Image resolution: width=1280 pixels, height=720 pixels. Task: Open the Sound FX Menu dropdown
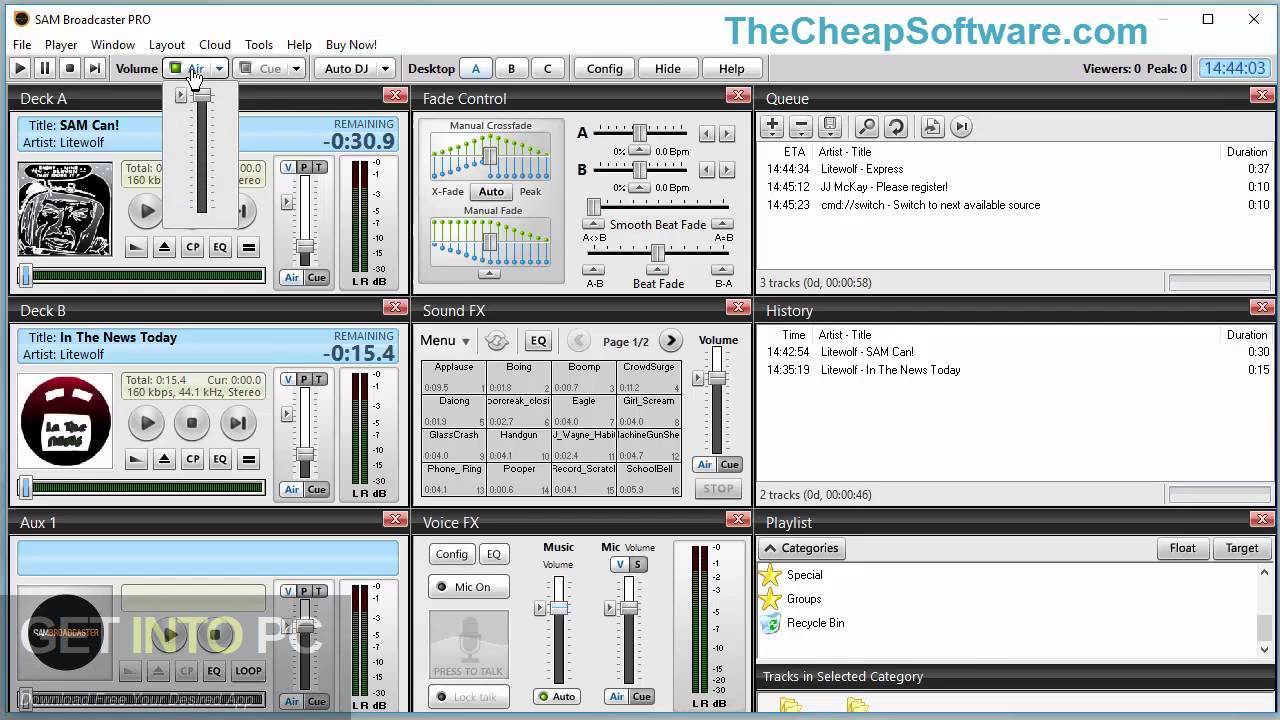click(x=445, y=341)
